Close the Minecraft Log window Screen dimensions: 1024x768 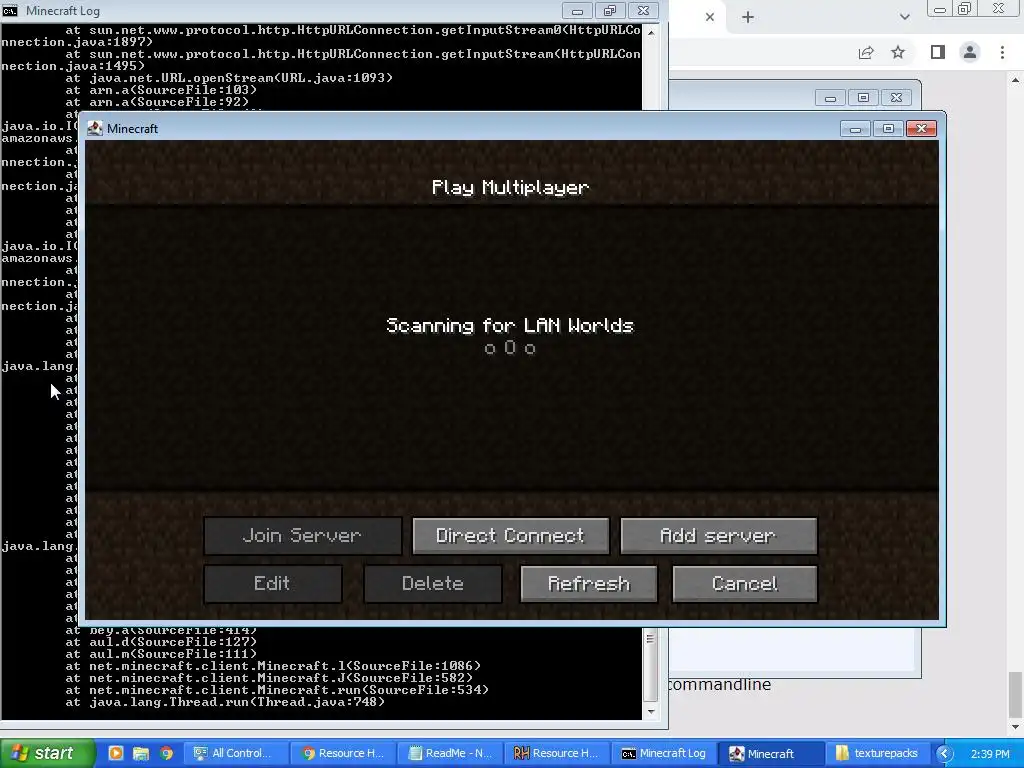(643, 11)
